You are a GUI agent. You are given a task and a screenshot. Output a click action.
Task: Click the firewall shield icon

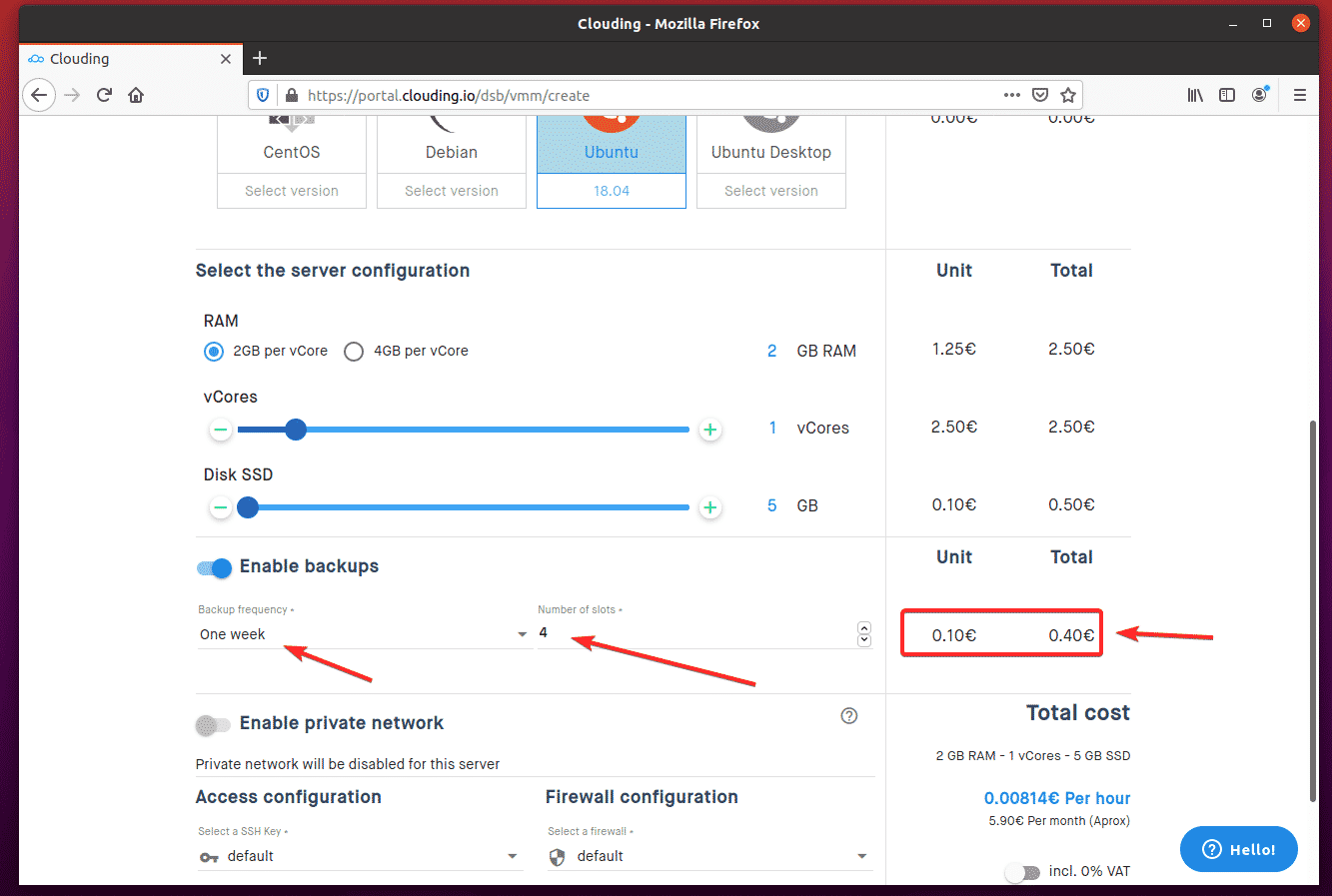point(558,857)
